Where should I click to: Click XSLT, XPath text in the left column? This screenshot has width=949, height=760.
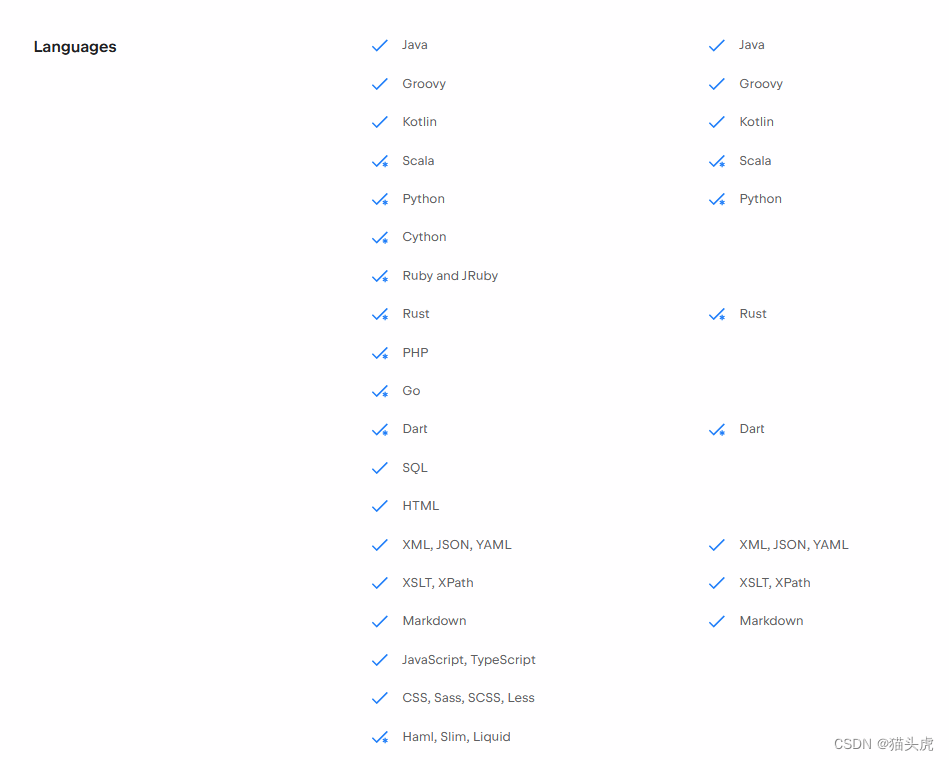click(x=438, y=583)
